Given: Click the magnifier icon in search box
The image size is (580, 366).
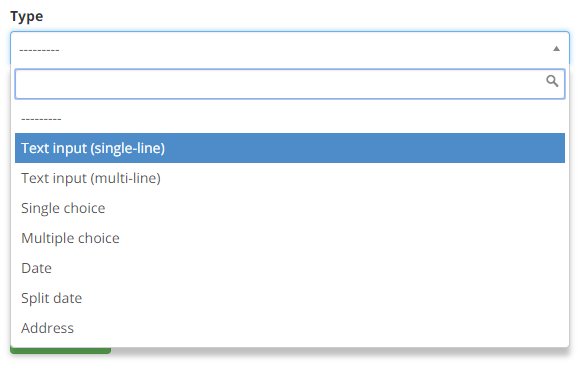Looking at the screenshot, I should [x=552, y=81].
